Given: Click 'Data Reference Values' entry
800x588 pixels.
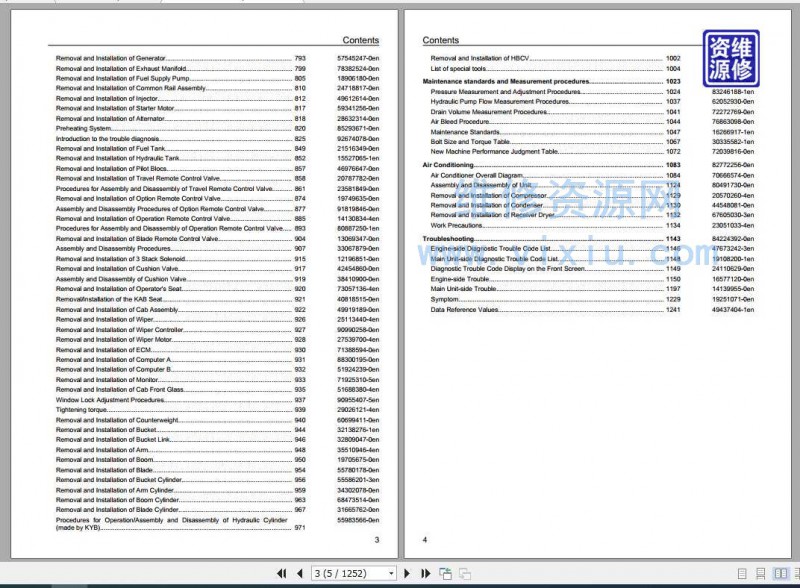Looking at the screenshot, I should point(464,310).
